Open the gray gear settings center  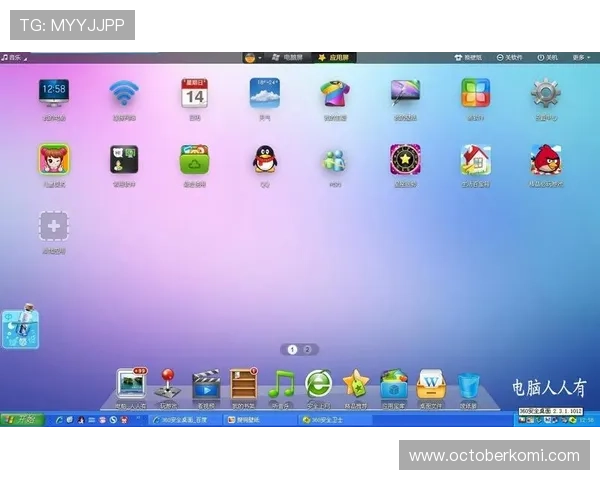pos(546,93)
